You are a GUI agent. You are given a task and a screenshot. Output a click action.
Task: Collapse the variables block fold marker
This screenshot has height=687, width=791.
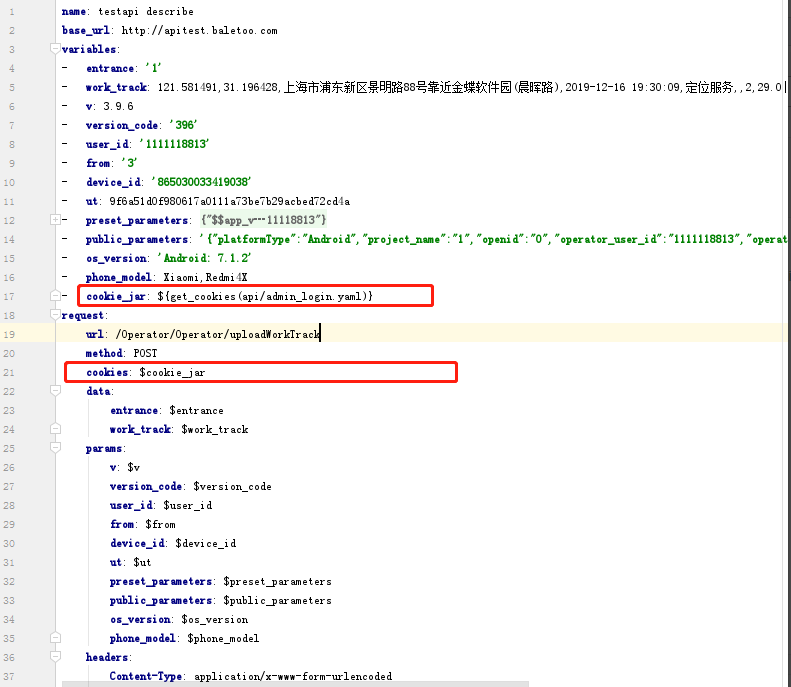pos(55,49)
